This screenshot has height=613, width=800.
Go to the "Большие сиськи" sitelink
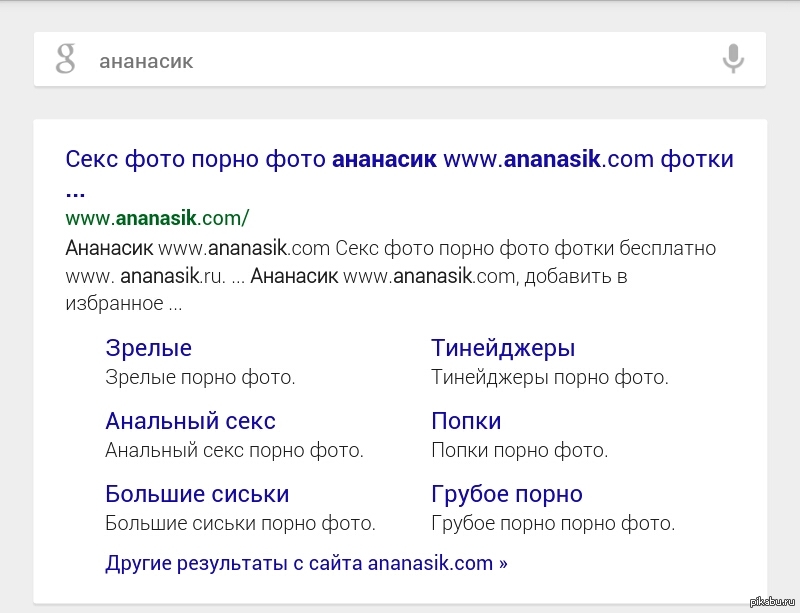click(x=197, y=494)
